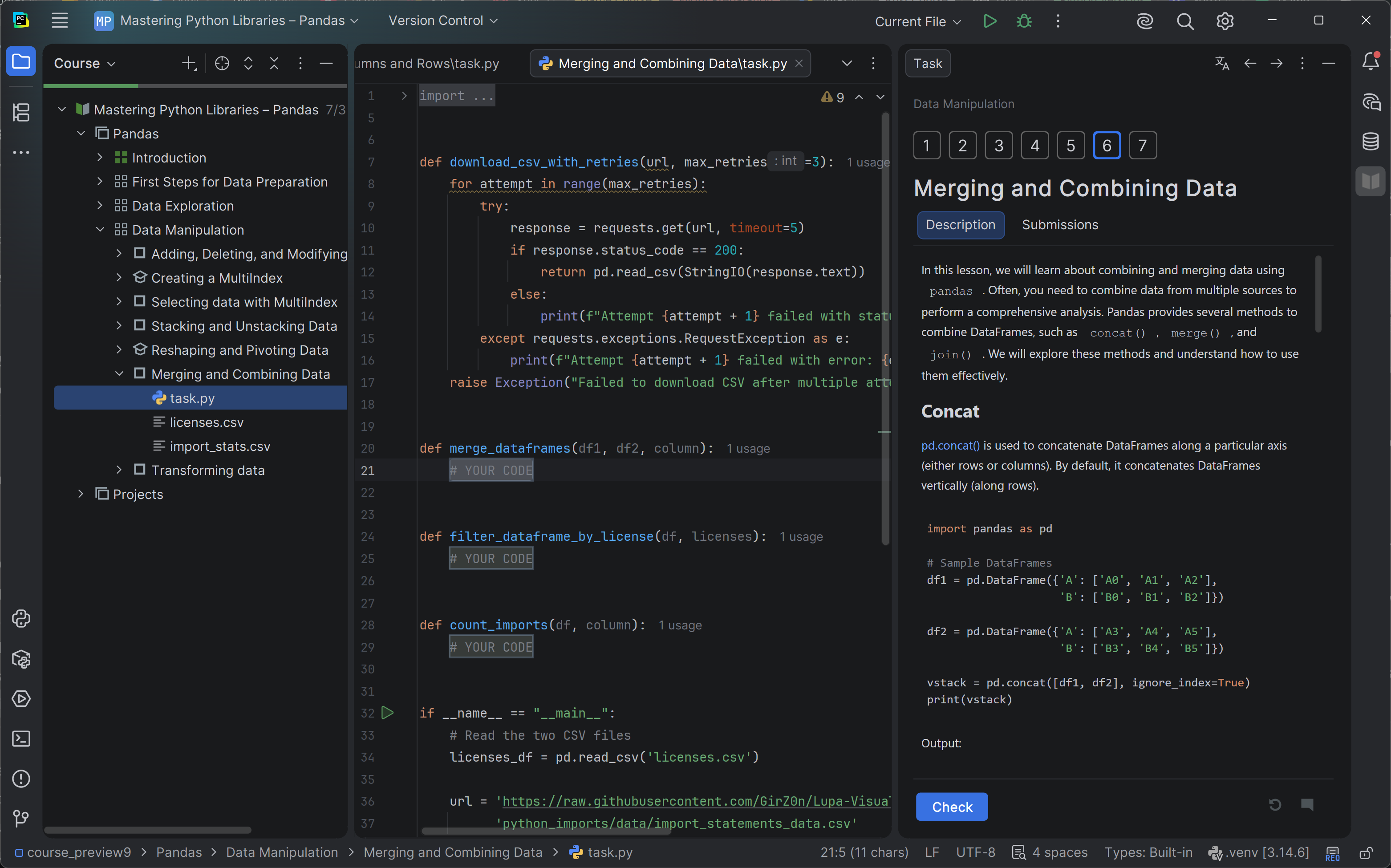
Task: Open the Course view dropdown
Action: pyautogui.click(x=85, y=63)
